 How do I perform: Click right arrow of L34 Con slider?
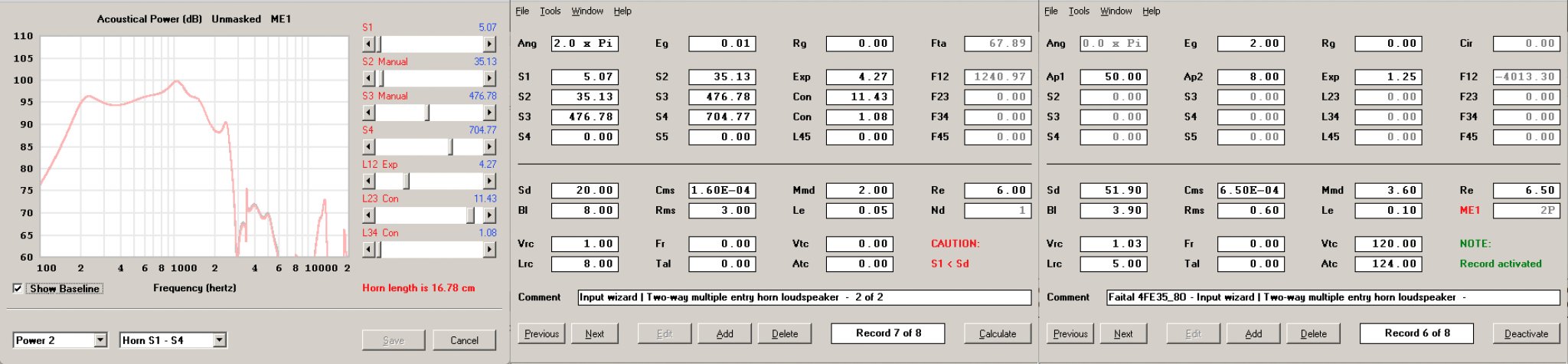[x=489, y=249]
